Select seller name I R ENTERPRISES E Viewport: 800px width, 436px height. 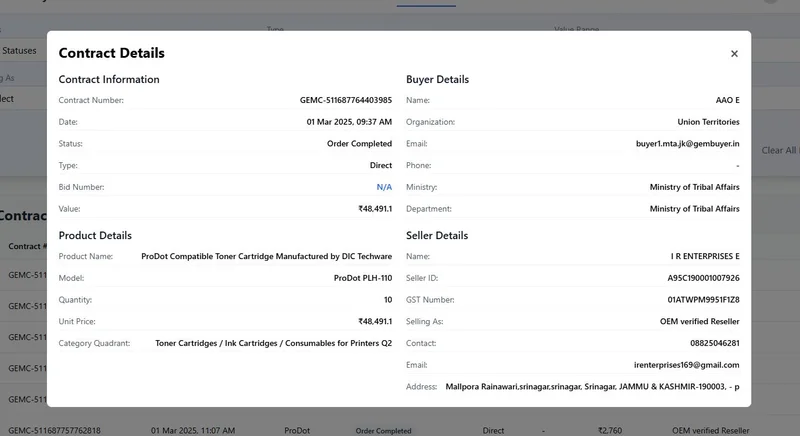(705, 257)
